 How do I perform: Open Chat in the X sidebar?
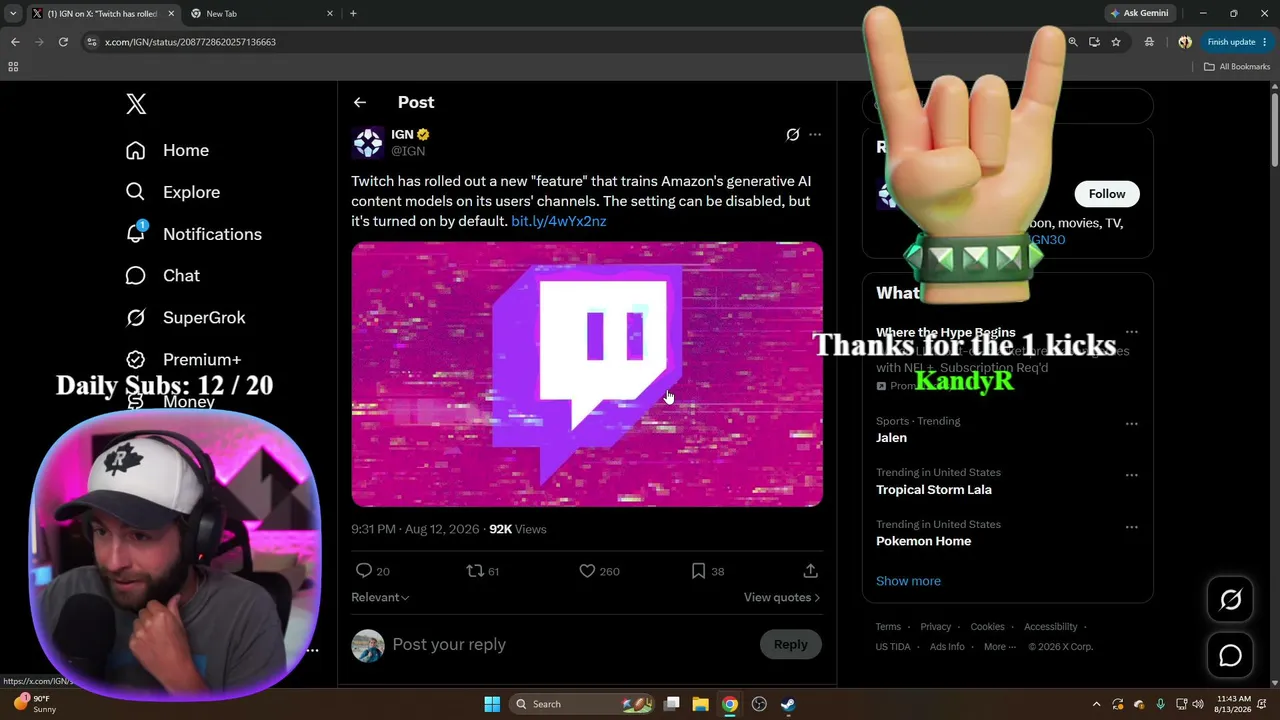point(162,276)
